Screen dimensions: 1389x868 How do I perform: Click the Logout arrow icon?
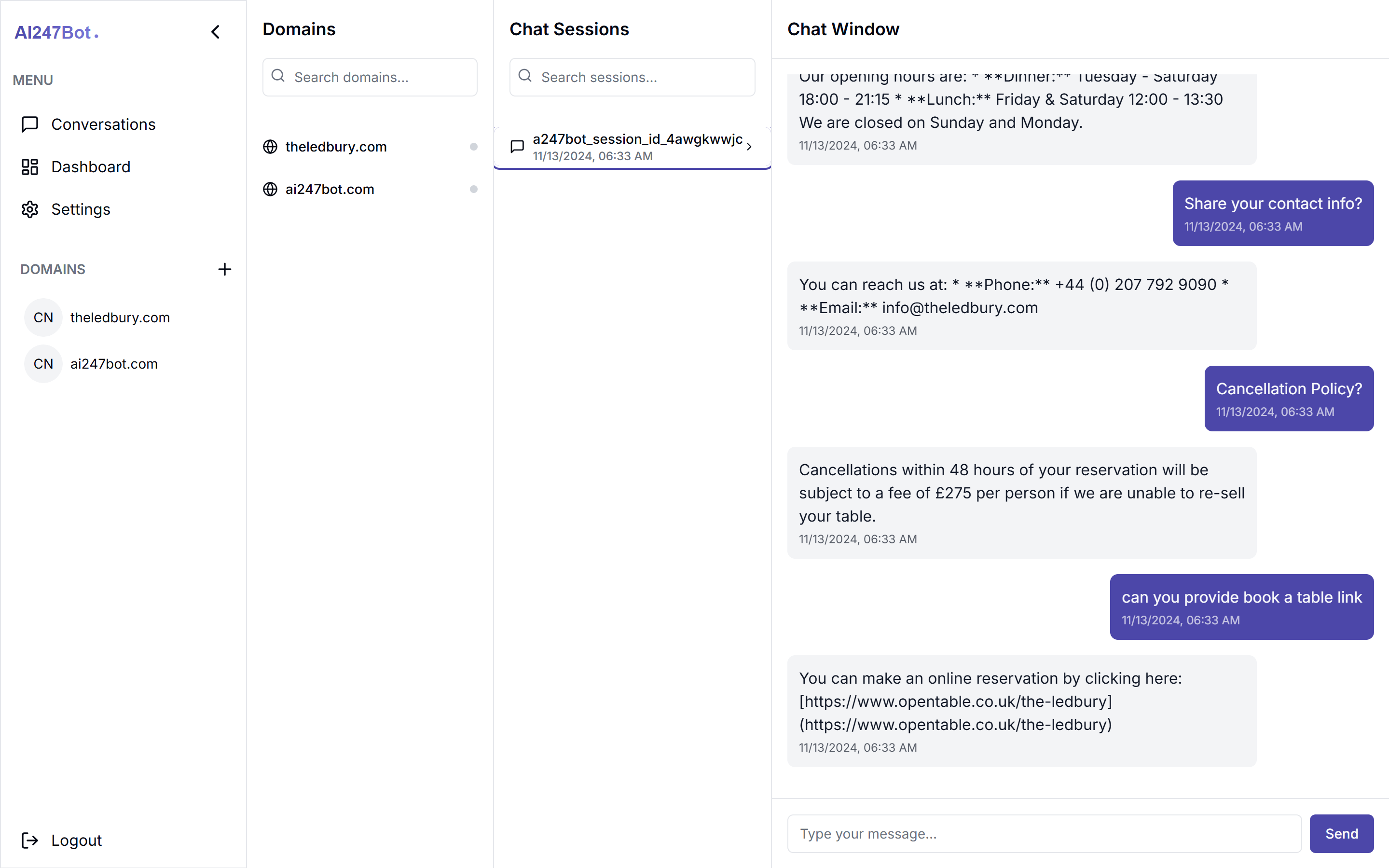30,840
